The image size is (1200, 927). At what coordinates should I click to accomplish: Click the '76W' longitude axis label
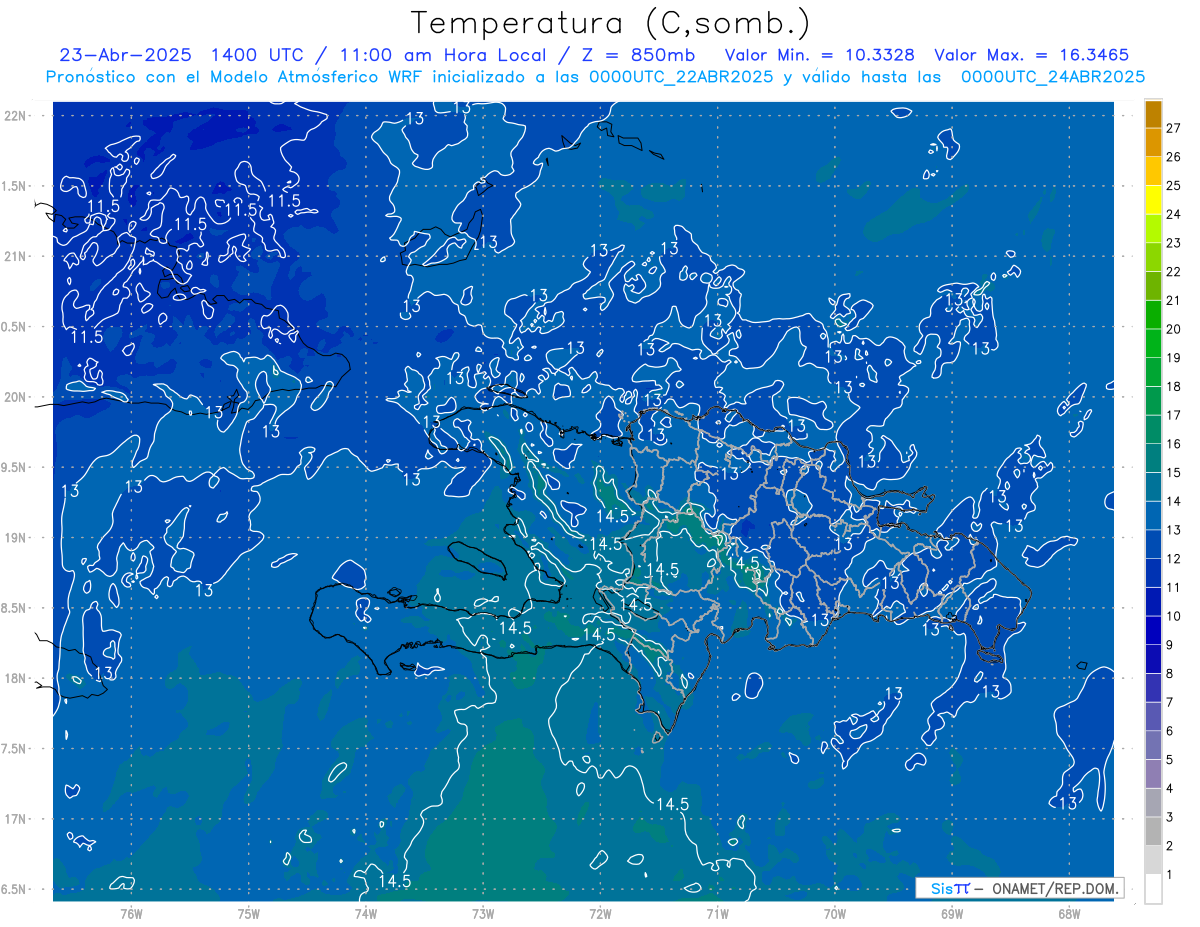click(131, 914)
